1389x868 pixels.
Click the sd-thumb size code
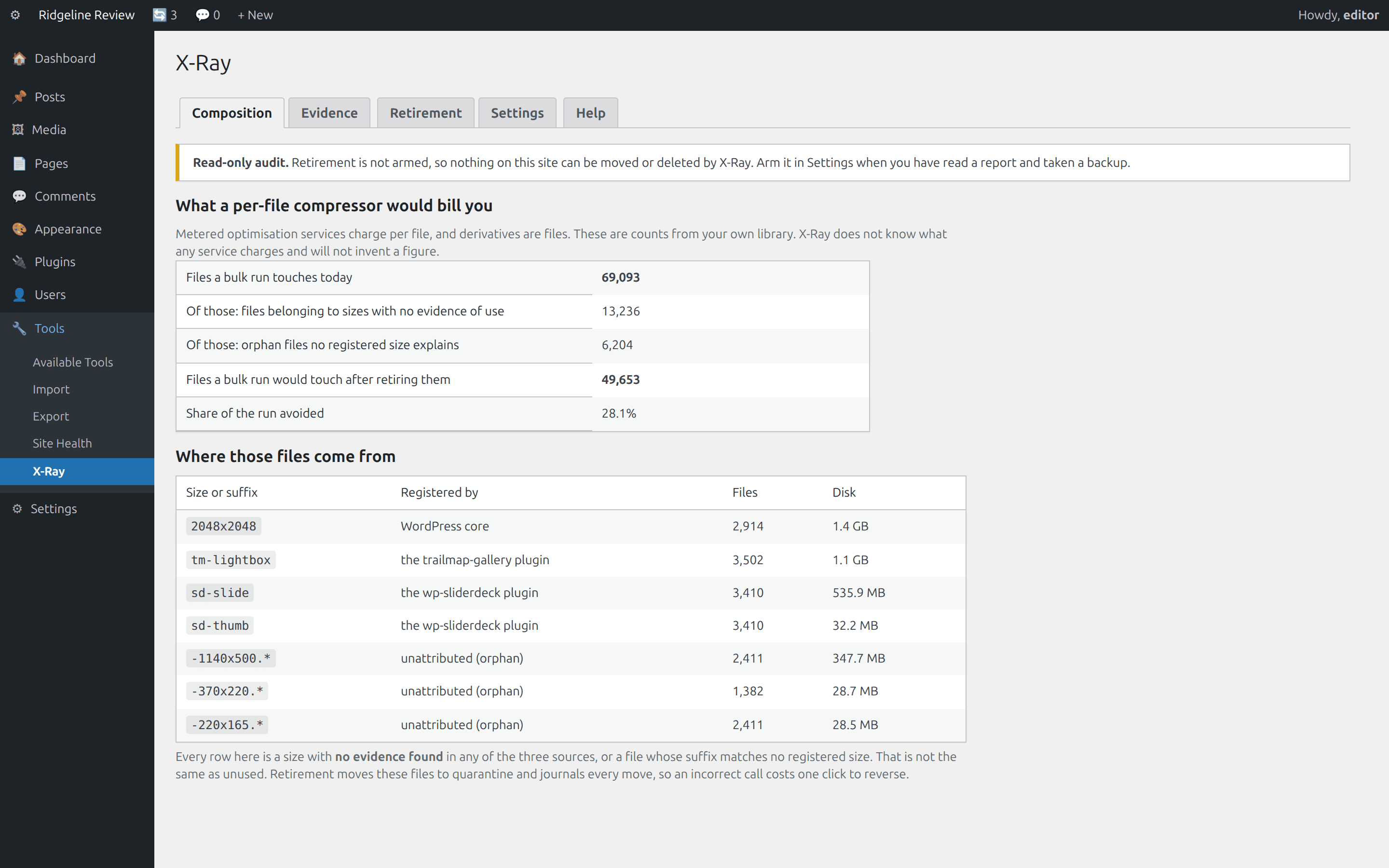pos(220,626)
